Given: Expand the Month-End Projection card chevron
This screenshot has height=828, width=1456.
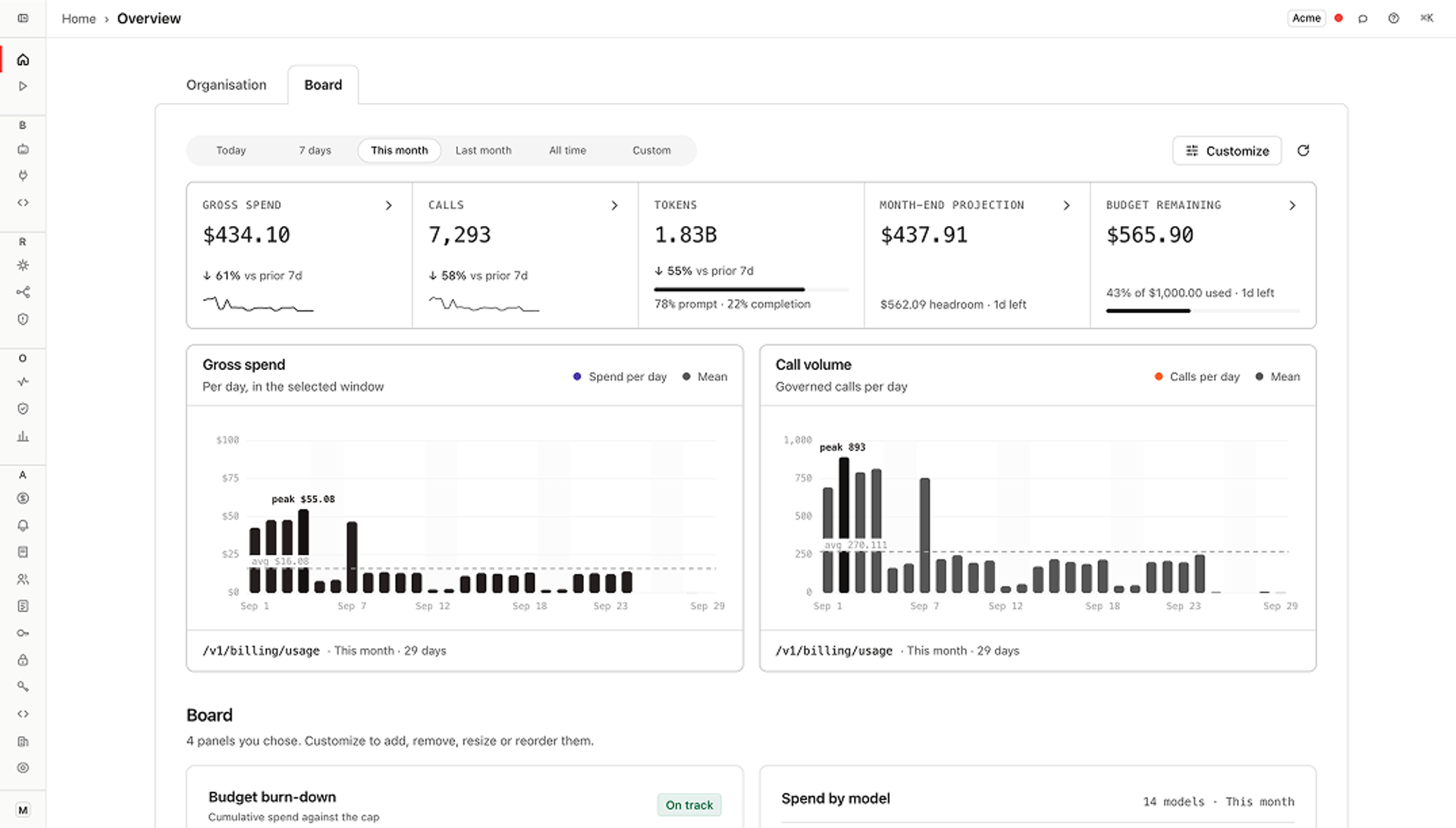Looking at the screenshot, I should [1066, 205].
